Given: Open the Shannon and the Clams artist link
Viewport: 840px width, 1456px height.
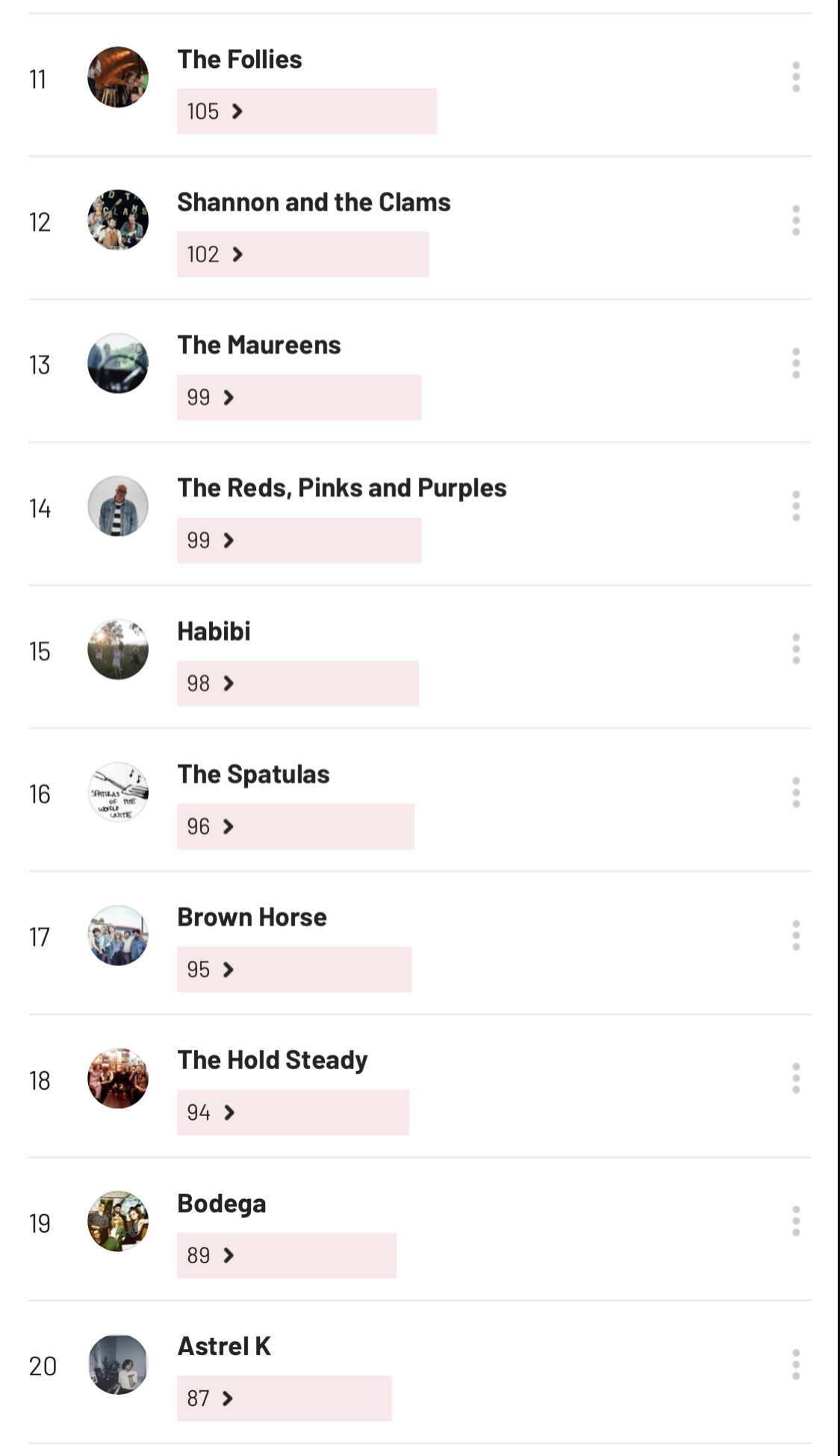Looking at the screenshot, I should click(314, 202).
